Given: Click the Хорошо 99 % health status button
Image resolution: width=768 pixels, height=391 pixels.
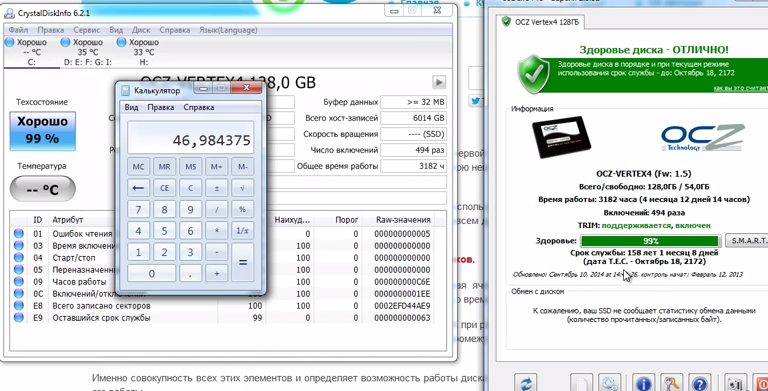Looking at the screenshot, I should click(x=43, y=131).
